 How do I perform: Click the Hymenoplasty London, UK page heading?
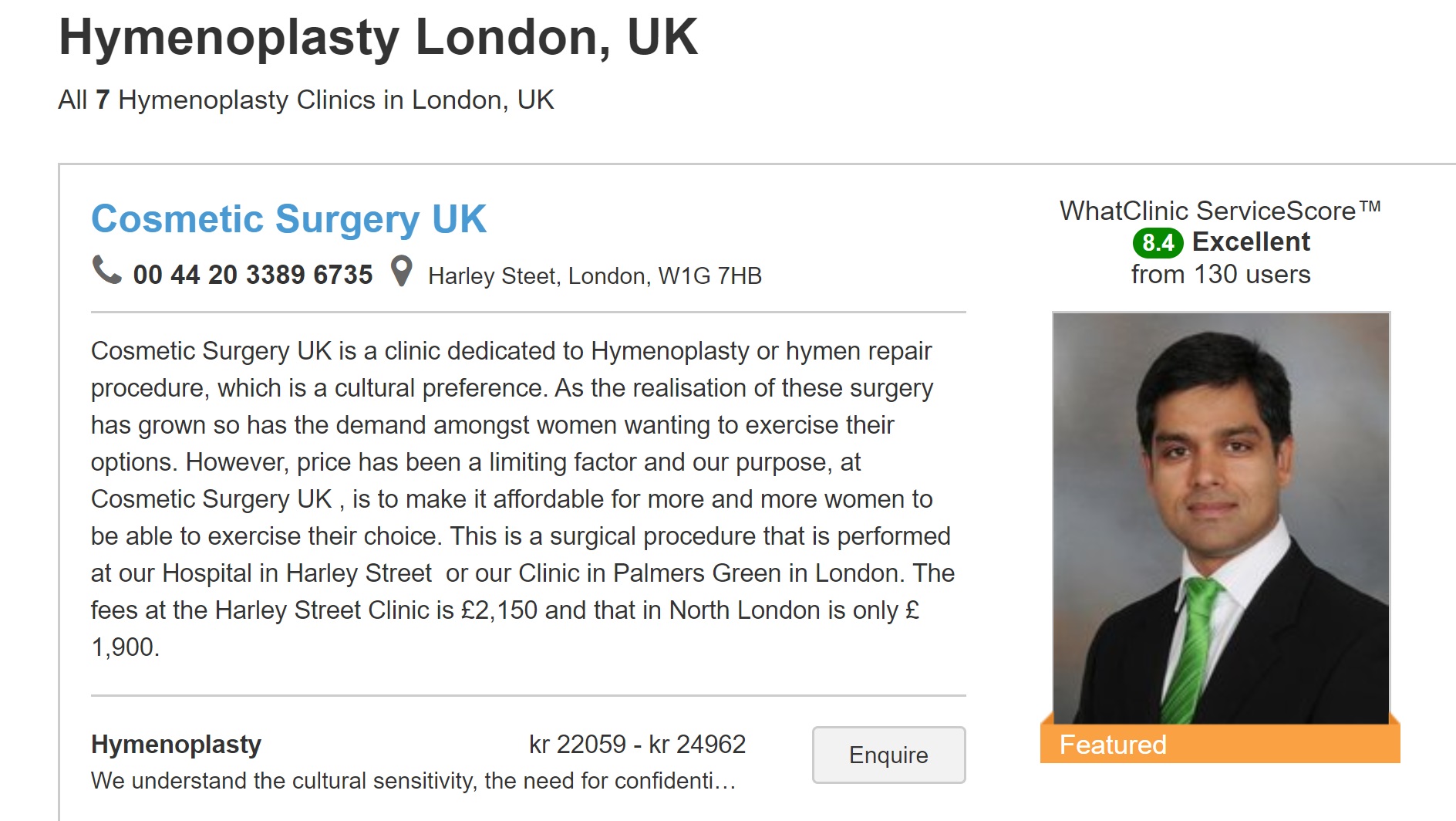point(378,37)
